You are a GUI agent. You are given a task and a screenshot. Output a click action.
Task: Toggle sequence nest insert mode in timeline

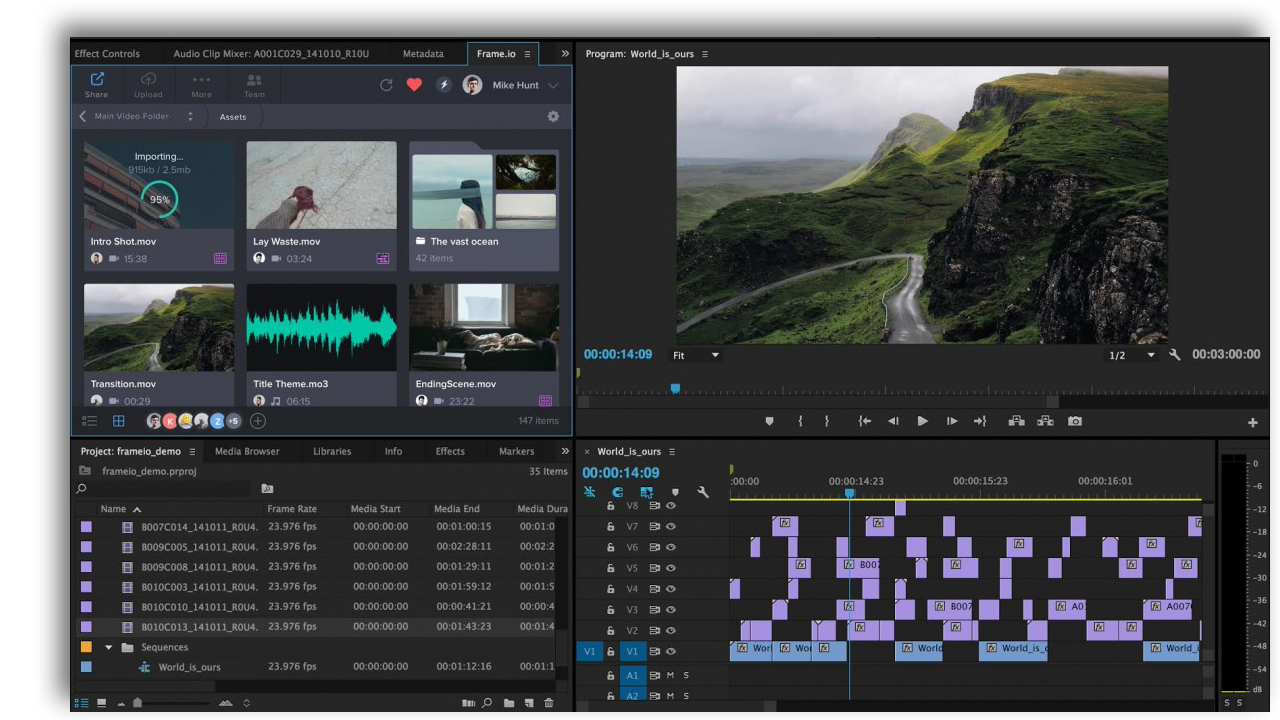590,492
